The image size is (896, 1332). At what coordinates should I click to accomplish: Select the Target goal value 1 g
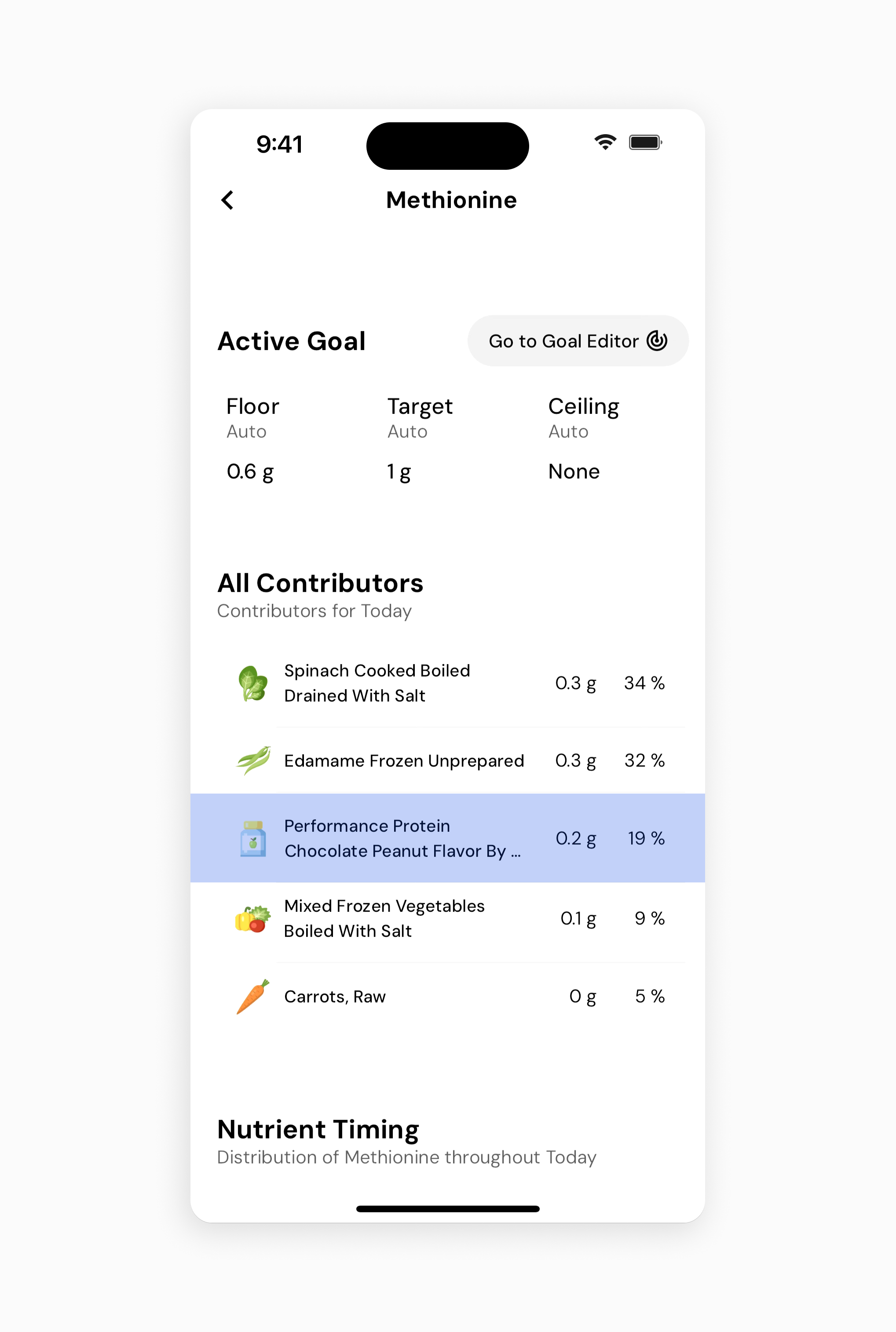pos(399,472)
